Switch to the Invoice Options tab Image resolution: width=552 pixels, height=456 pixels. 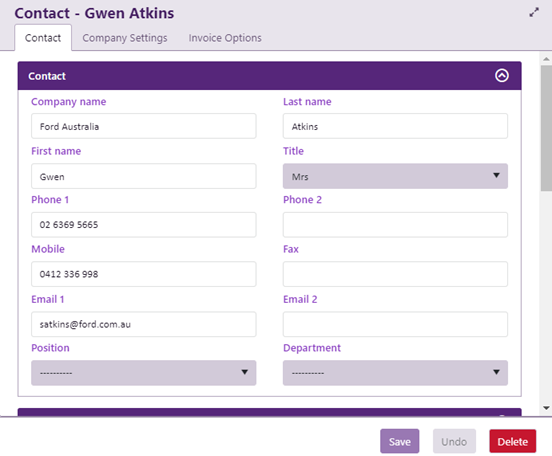coord(225,38)
